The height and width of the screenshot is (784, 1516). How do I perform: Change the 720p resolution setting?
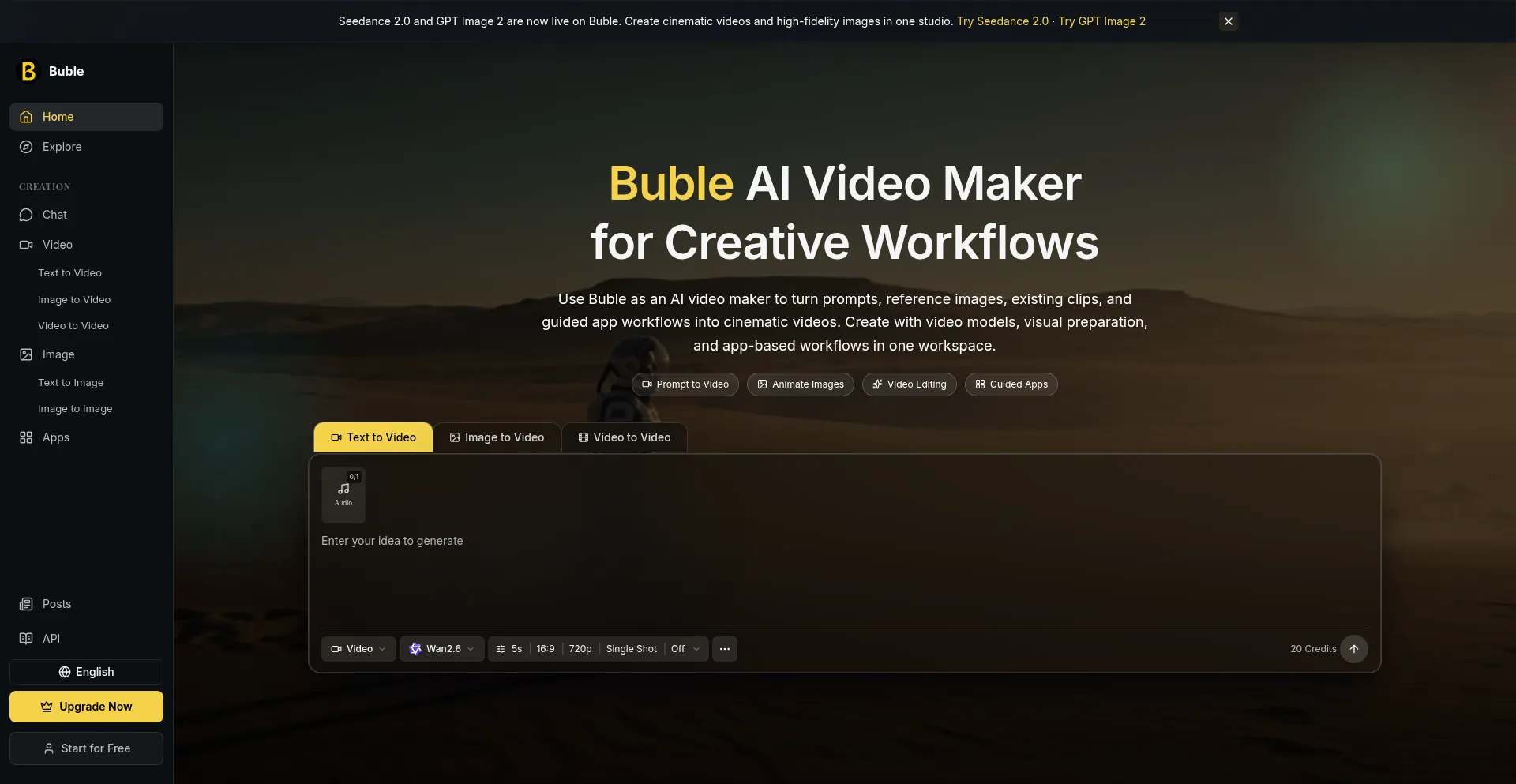[580, 649]
